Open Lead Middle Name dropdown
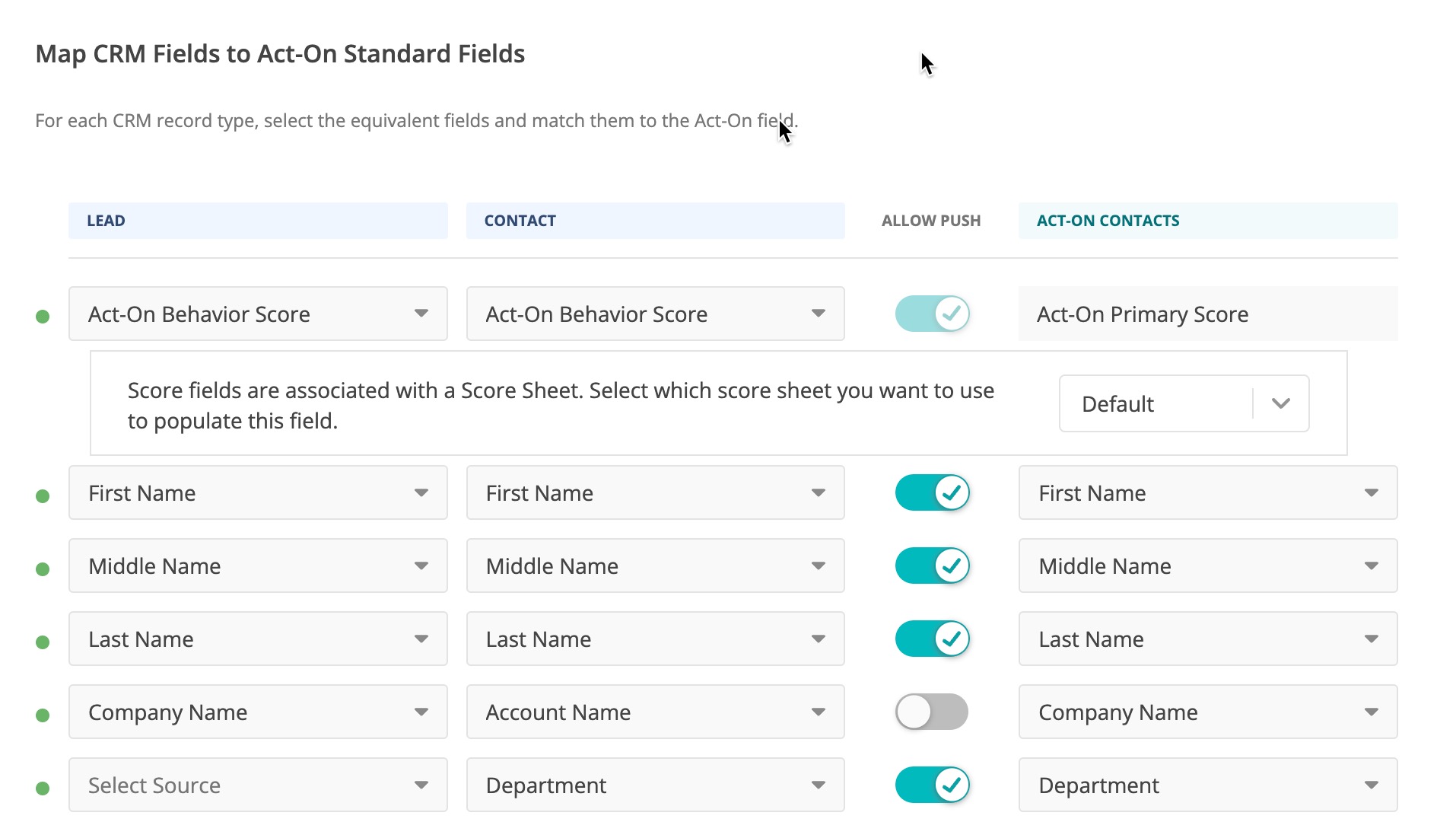1456x822 pixels. pyautogui.click(x=258, y=566)
